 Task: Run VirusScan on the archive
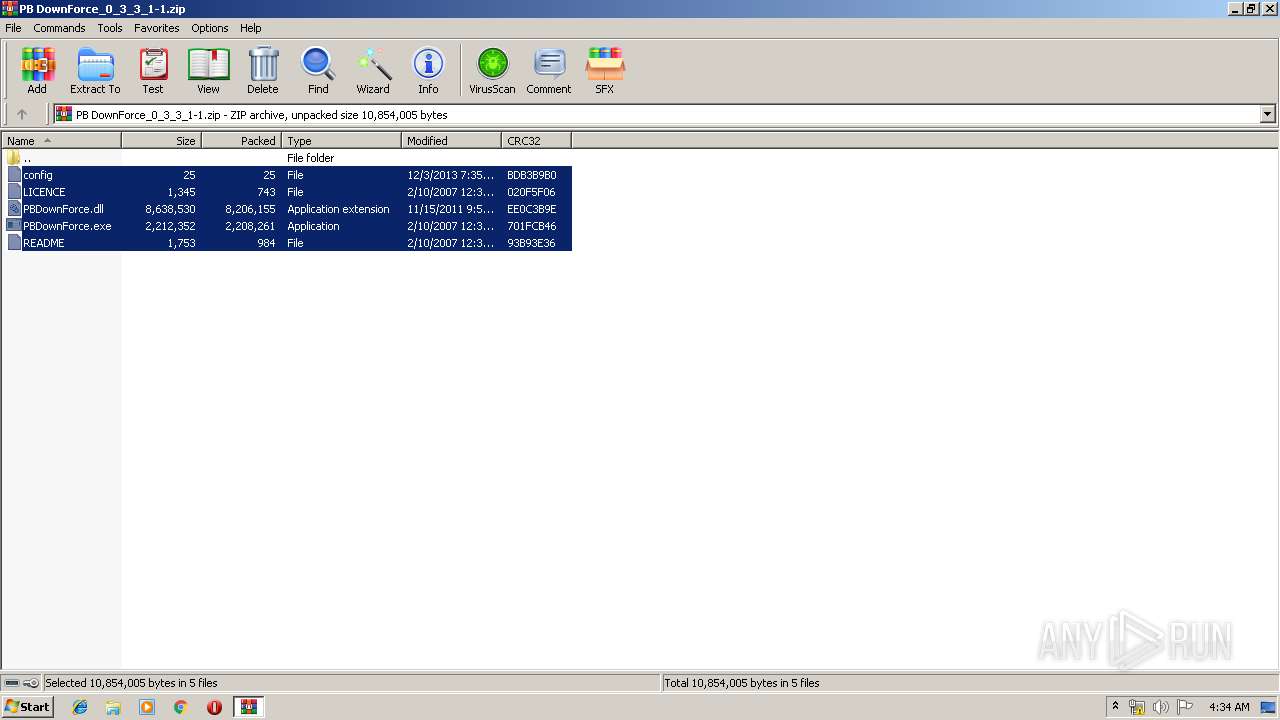pyautogui.click(x=492, y=70)
